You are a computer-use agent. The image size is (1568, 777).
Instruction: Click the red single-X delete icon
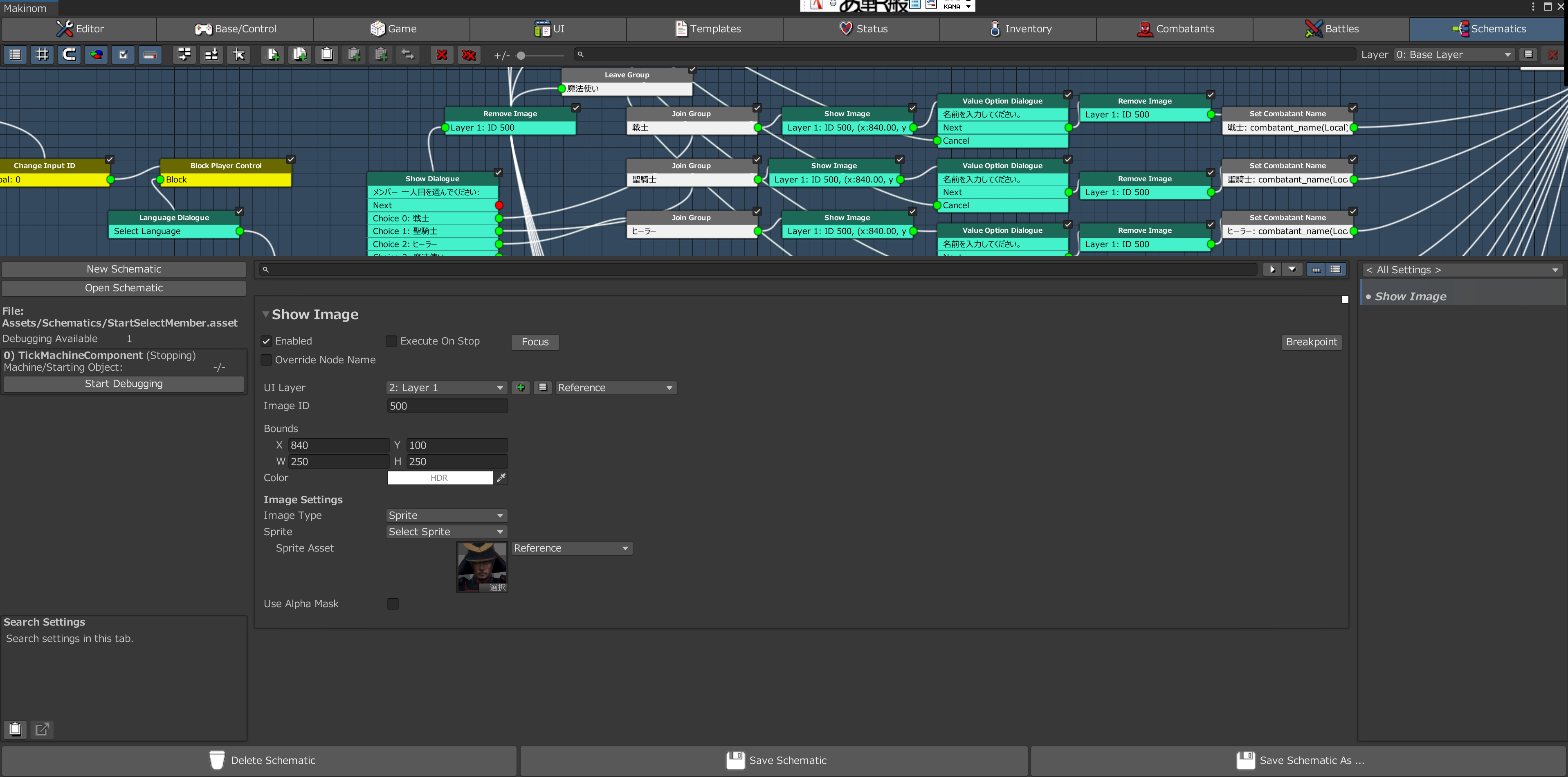click(x=442, y=55)
